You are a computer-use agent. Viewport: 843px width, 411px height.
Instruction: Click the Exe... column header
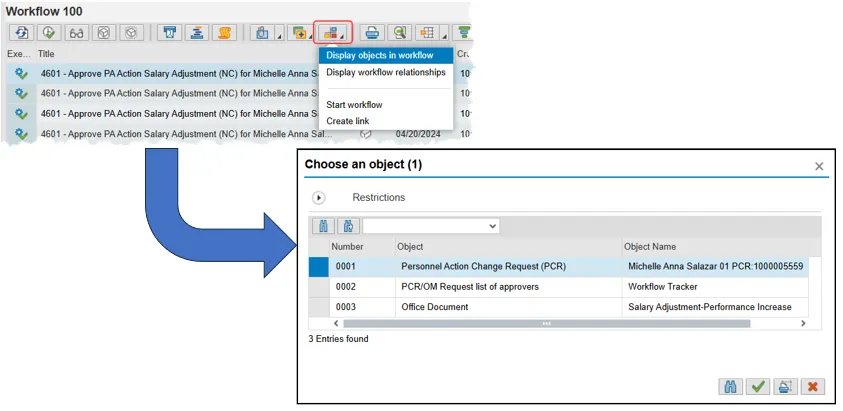click(19, 54)
